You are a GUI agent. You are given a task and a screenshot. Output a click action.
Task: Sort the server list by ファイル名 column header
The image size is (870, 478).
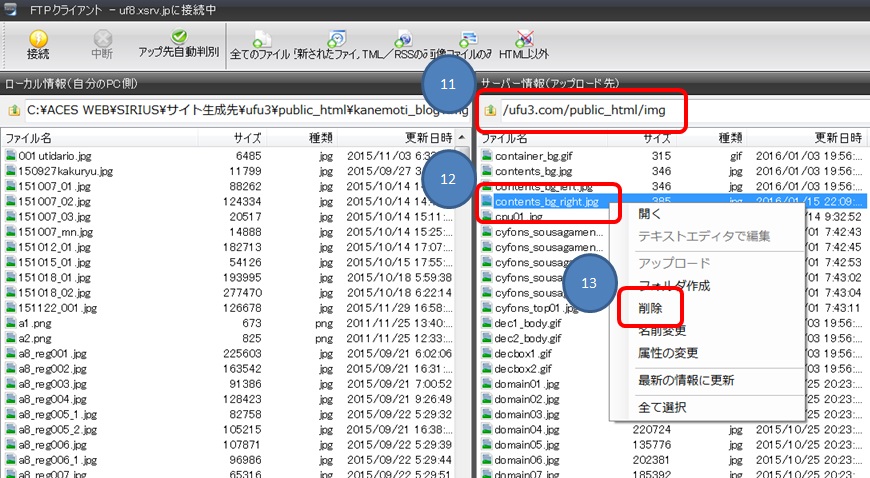pos(506,138)
